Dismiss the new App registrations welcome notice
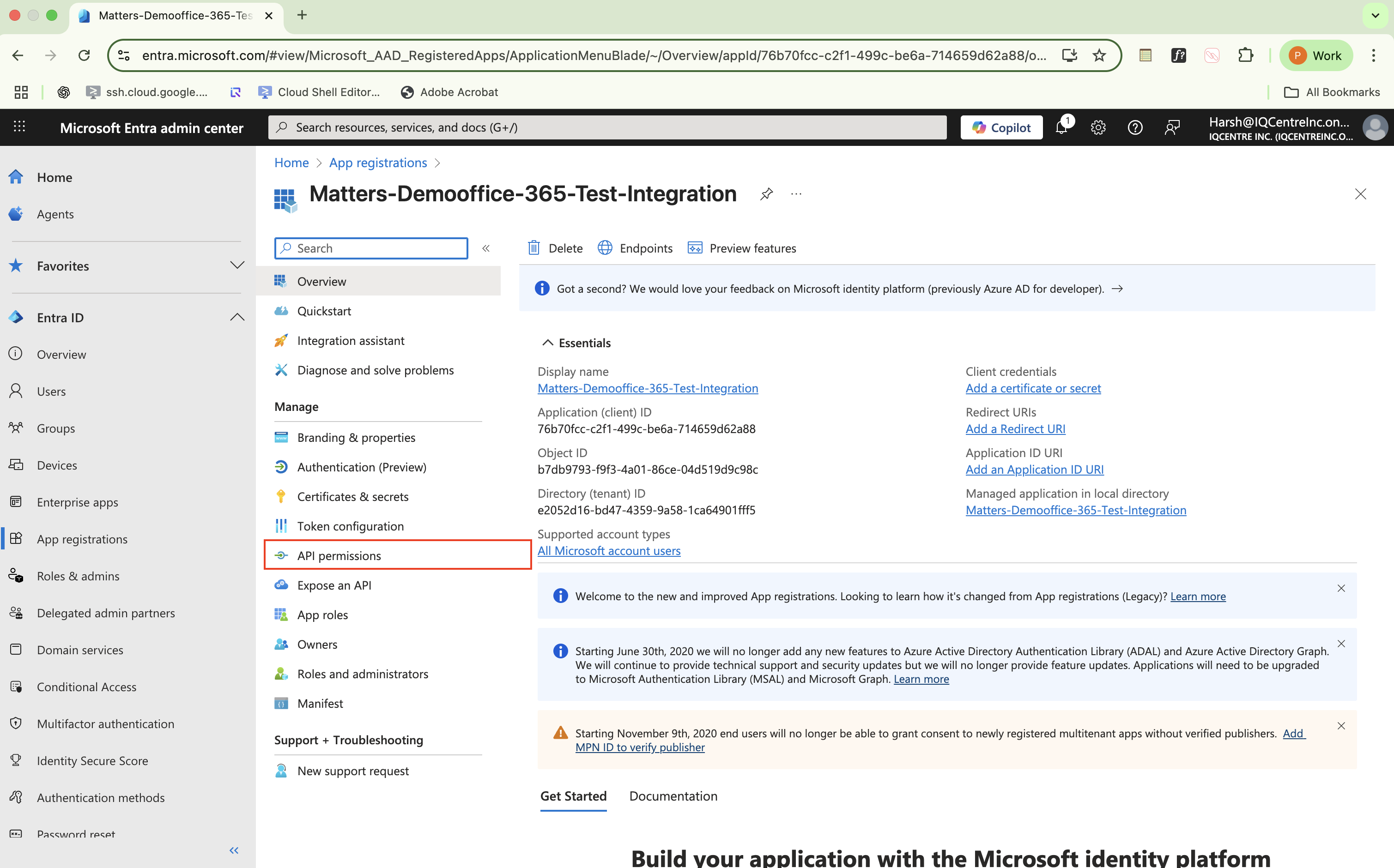This screenshot has width=1394, height=868. click(x=1341, y=588)
